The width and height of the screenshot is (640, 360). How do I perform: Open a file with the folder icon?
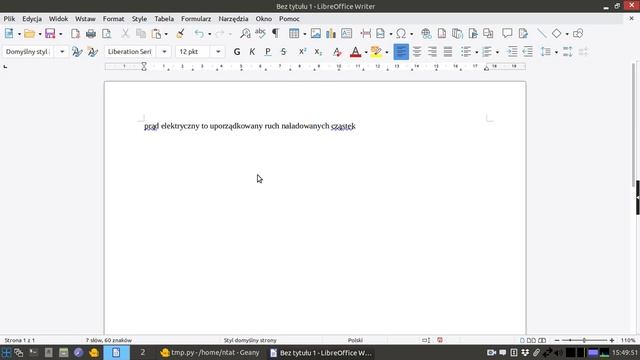(x=29, y=33)
